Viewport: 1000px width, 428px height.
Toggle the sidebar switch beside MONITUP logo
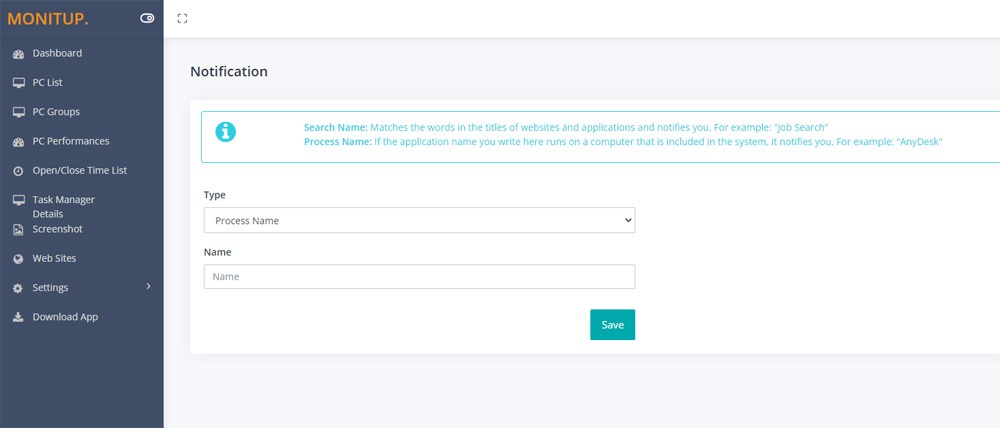click(147, 18)
